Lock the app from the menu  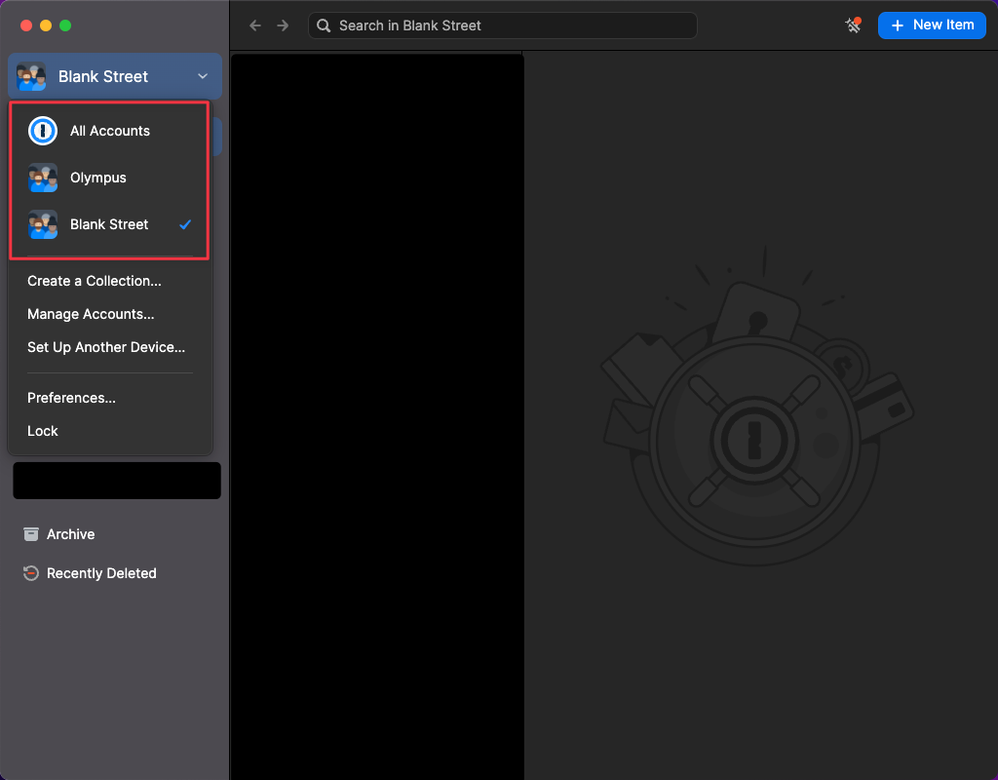43,431
